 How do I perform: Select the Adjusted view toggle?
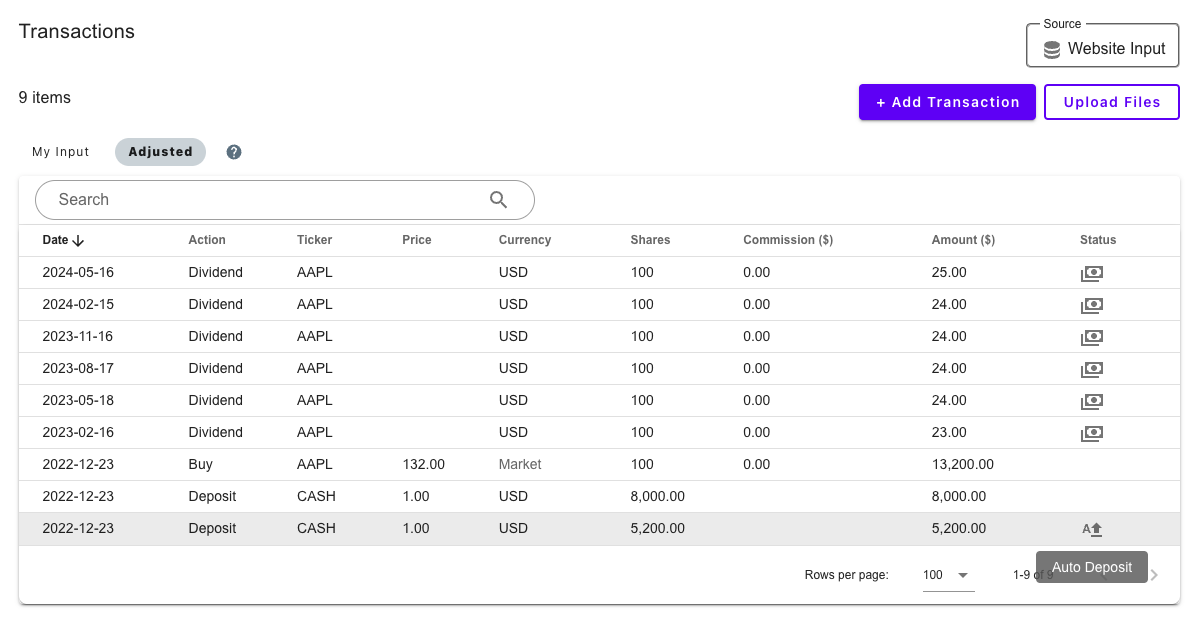coord(160,152)
